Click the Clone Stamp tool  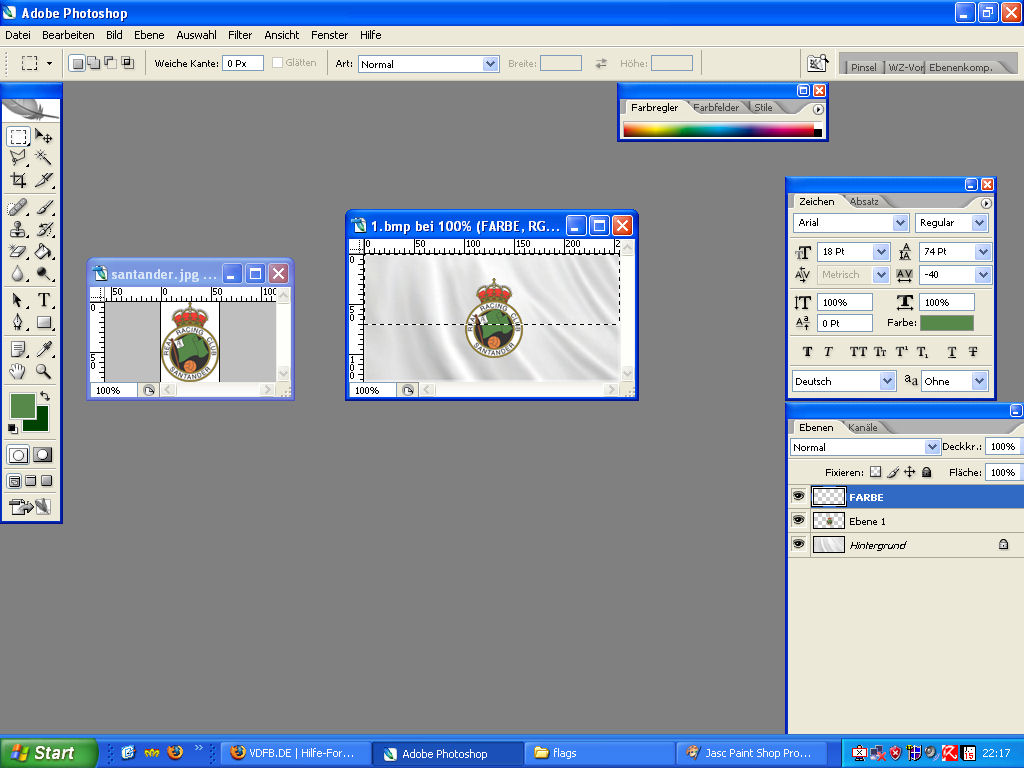18,229
